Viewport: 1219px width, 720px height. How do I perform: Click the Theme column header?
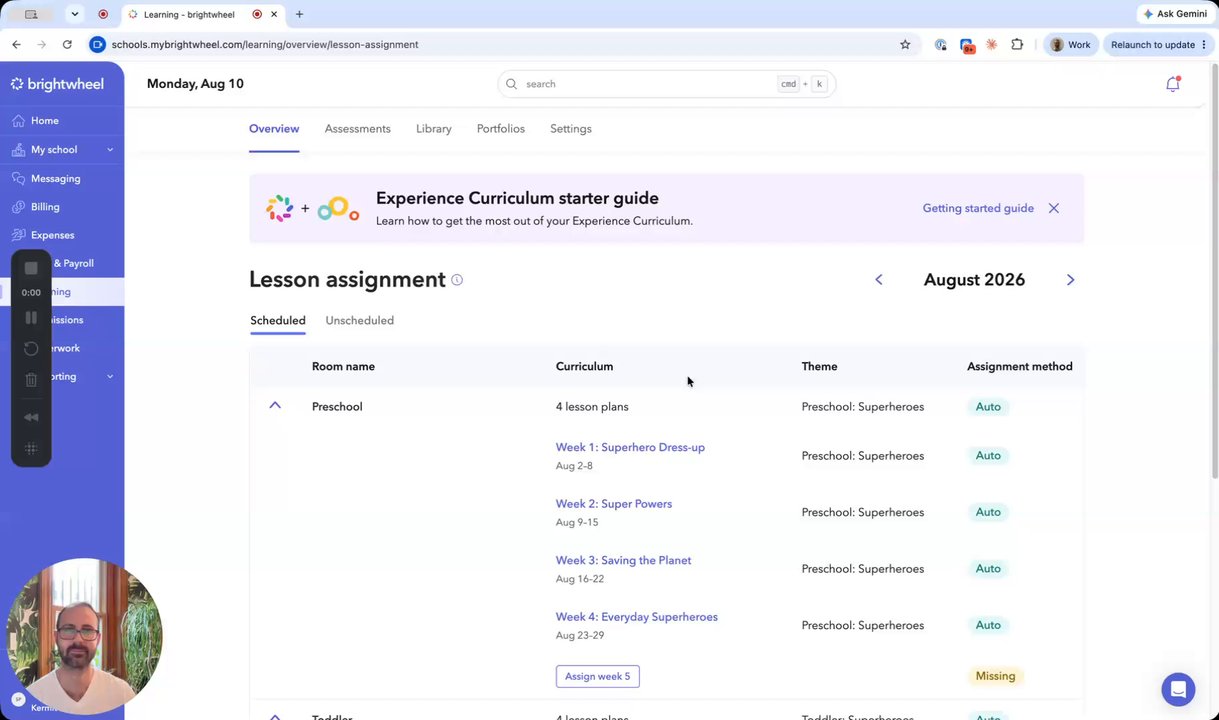tap(819, 367)
